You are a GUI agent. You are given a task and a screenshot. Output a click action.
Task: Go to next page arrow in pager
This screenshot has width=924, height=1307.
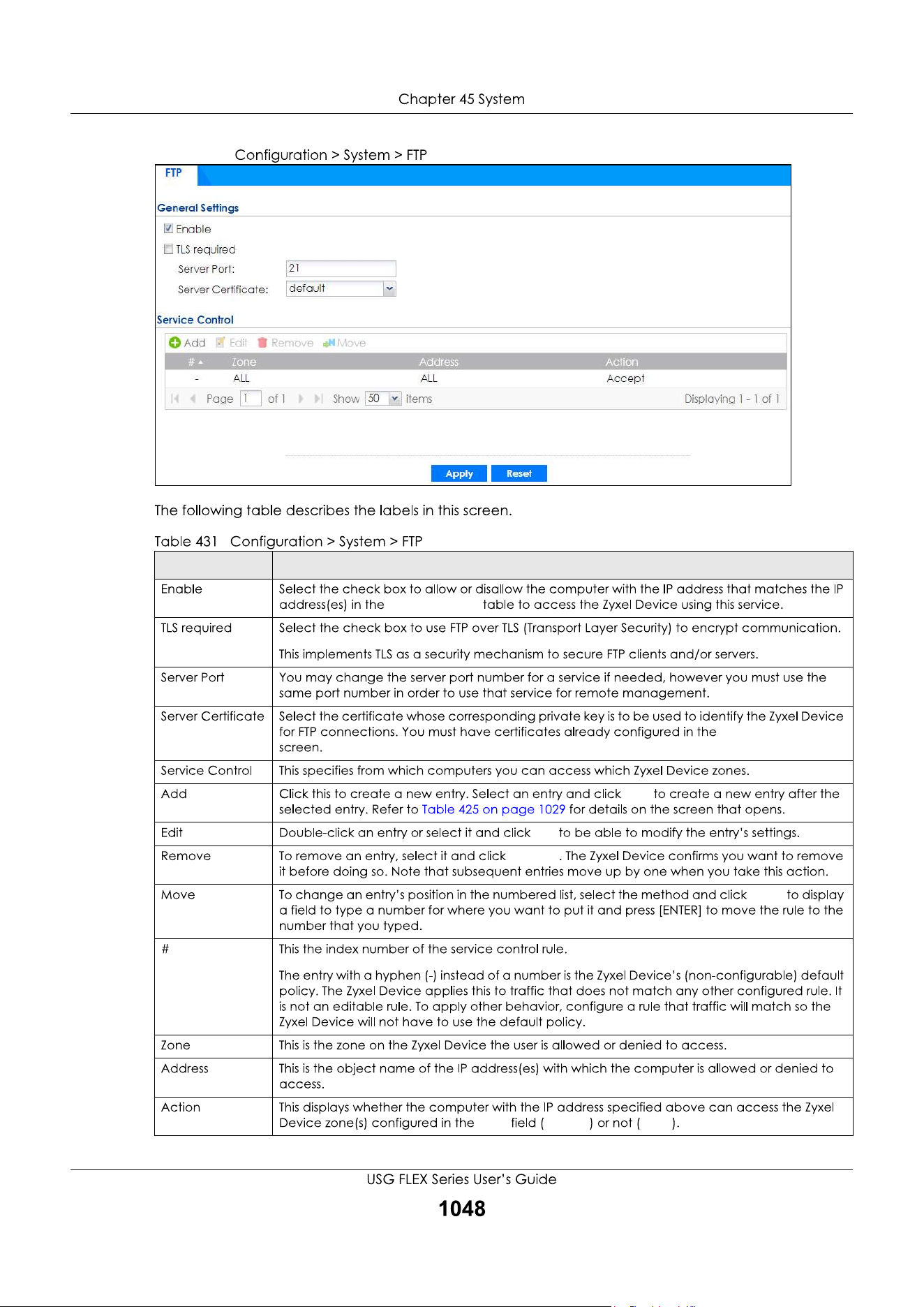click(301, 399)
